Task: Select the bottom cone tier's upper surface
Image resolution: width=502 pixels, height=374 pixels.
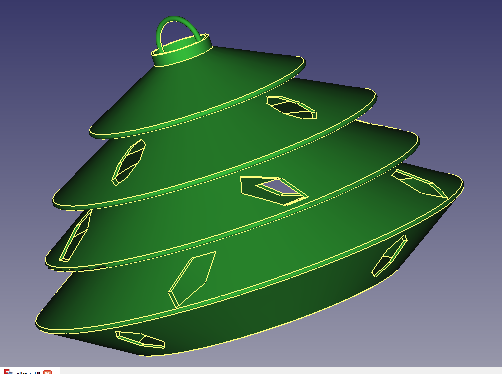Action: pyautogui.click(x=267, y=267)
